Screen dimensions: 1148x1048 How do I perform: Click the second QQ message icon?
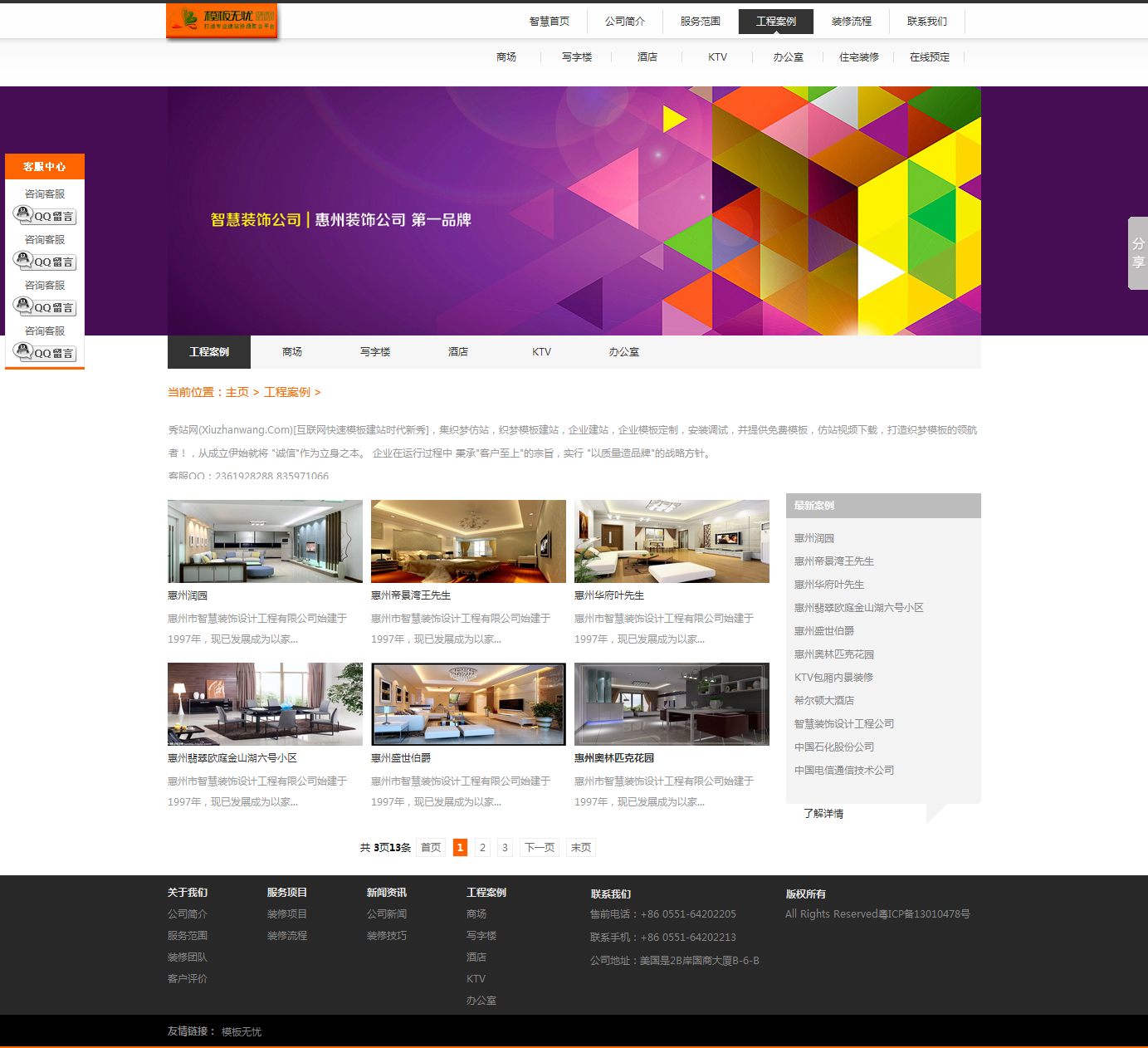(x=45, y=262)
